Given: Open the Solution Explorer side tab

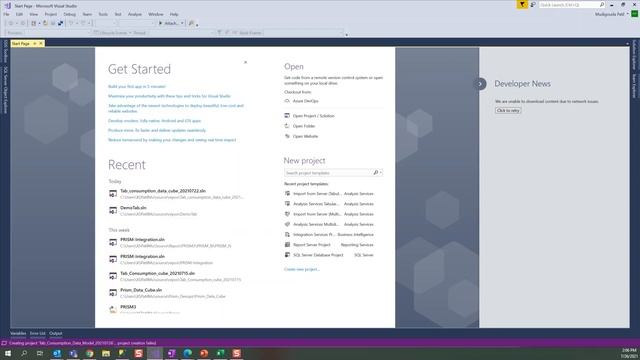Looking at the screenshot, I should 634,55.
